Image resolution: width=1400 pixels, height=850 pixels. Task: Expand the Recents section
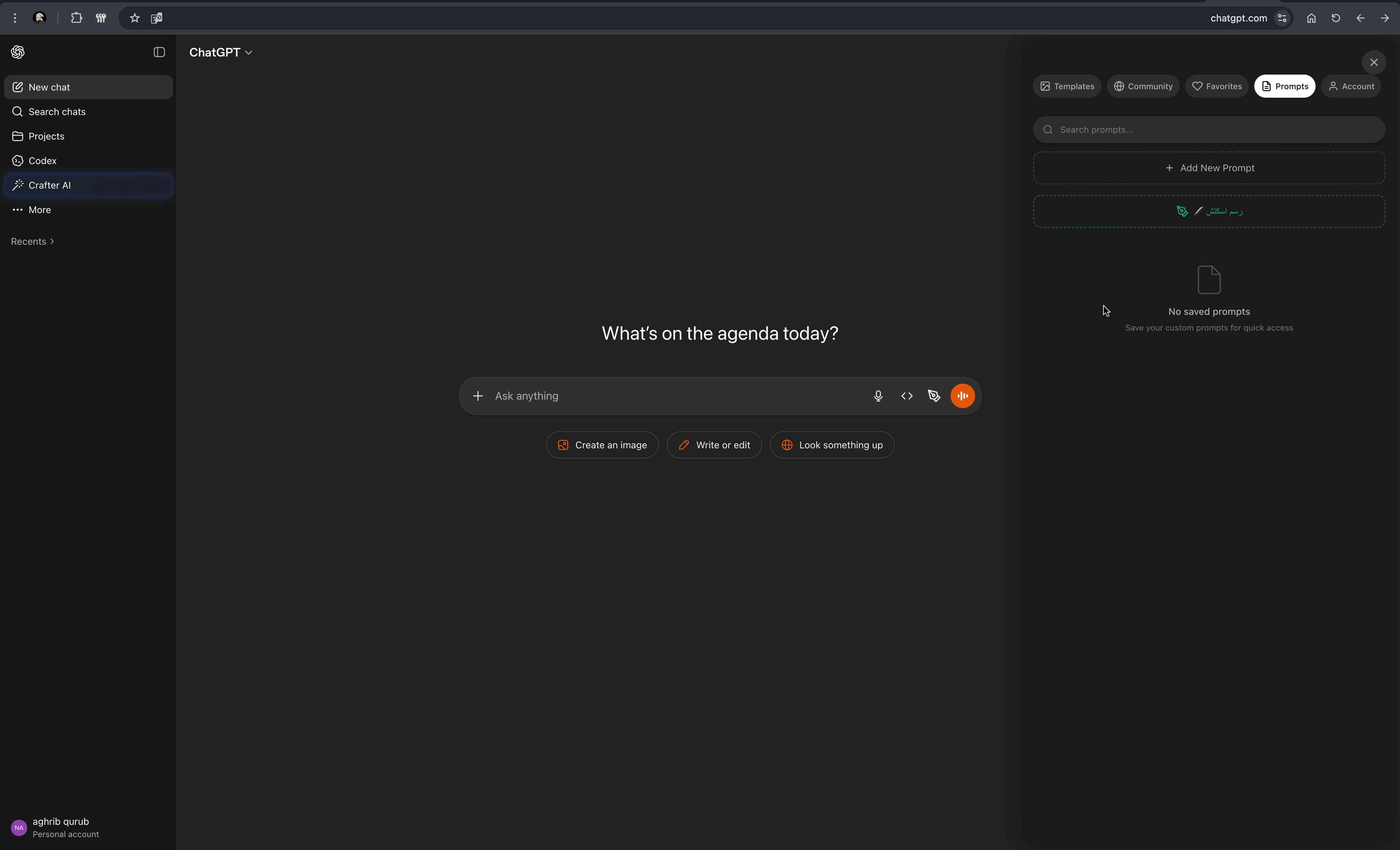[x=32, y=241]
